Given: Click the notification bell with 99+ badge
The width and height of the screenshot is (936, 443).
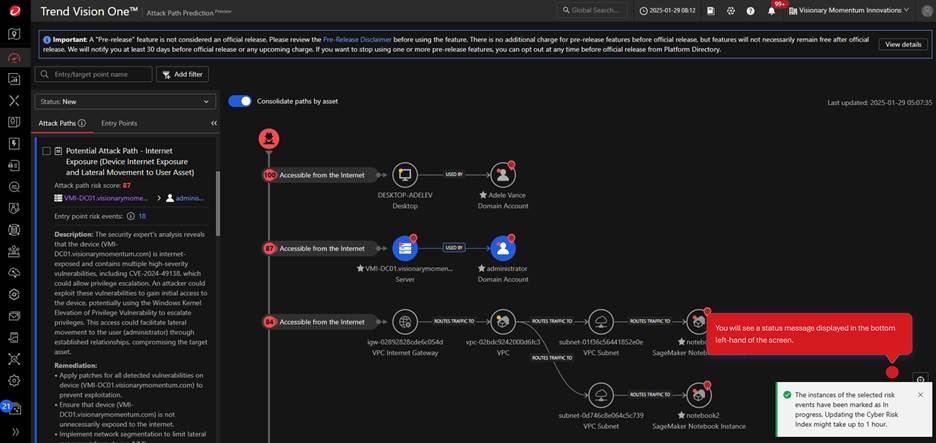Looking at the screenshot, I should click(771, 10).
